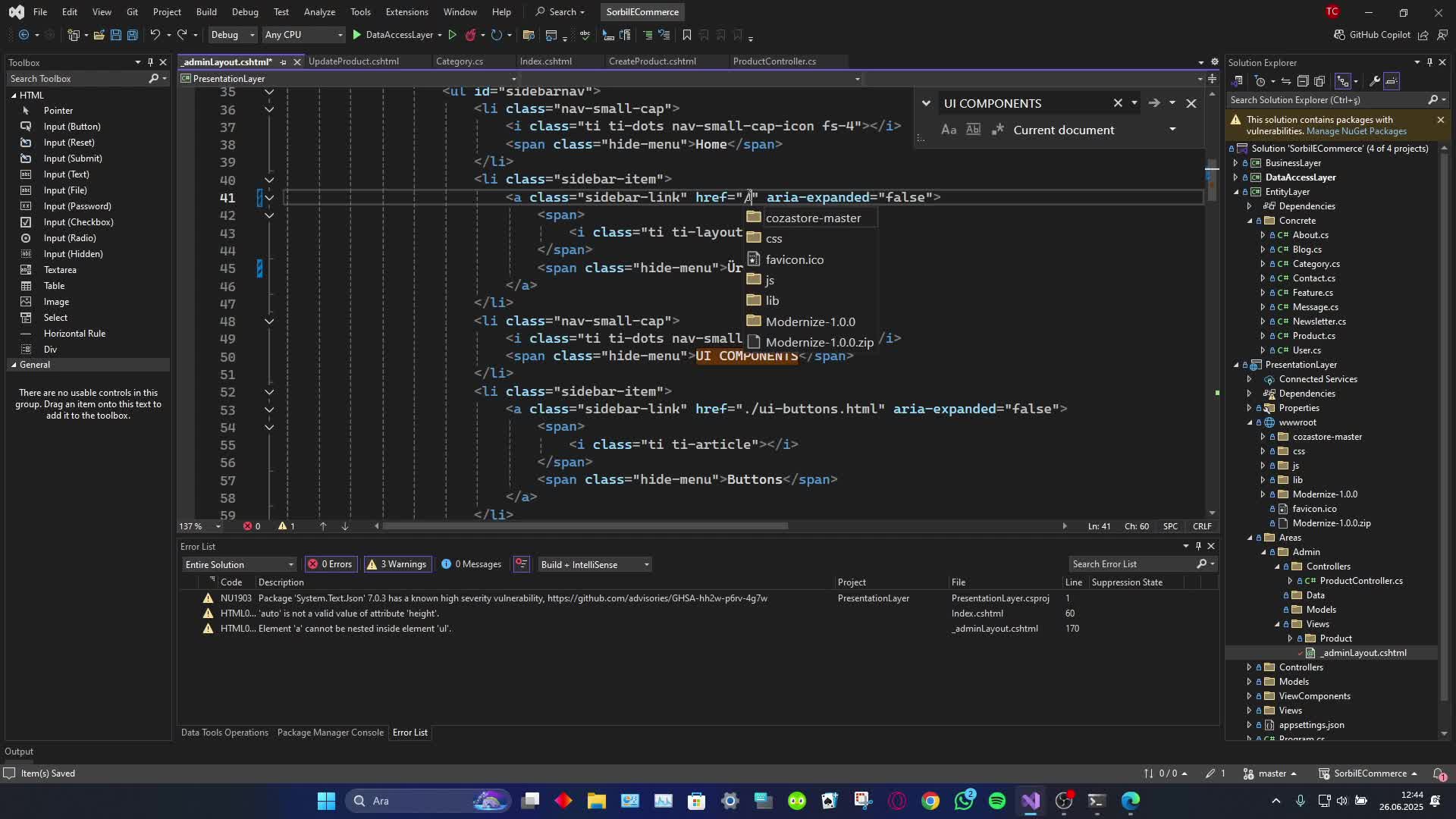Toggle regular expressions in Find panel
Image resolution: width=1456 pixels, height=819 pixels.
pos(997,130)
